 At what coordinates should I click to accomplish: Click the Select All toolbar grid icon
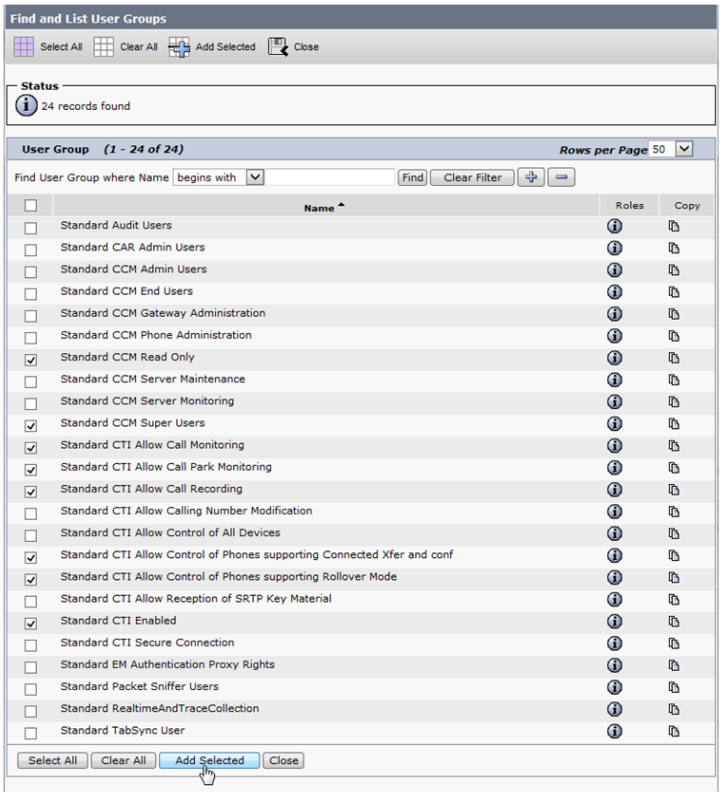point(23,47)
